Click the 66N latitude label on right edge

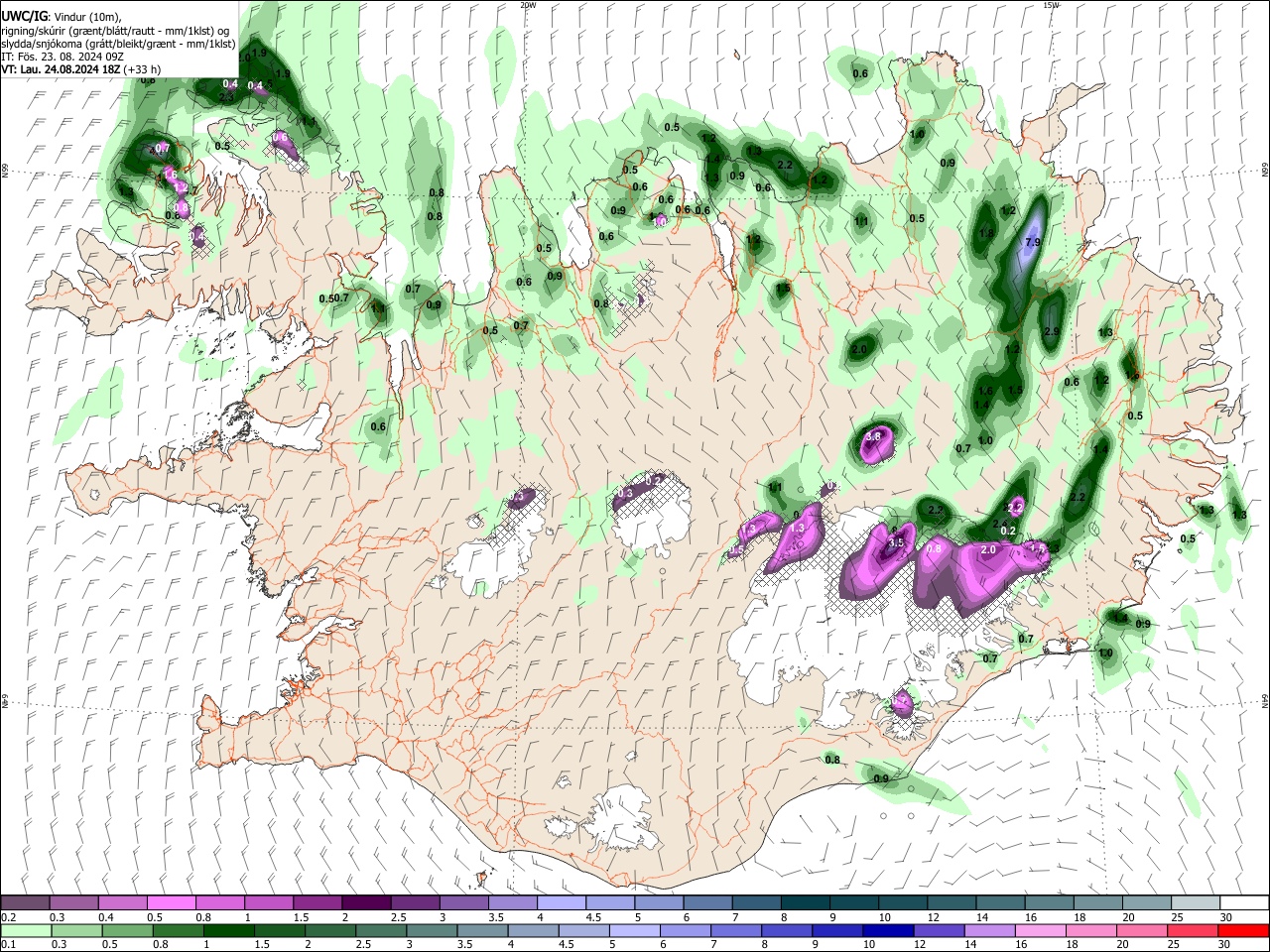1265,172
